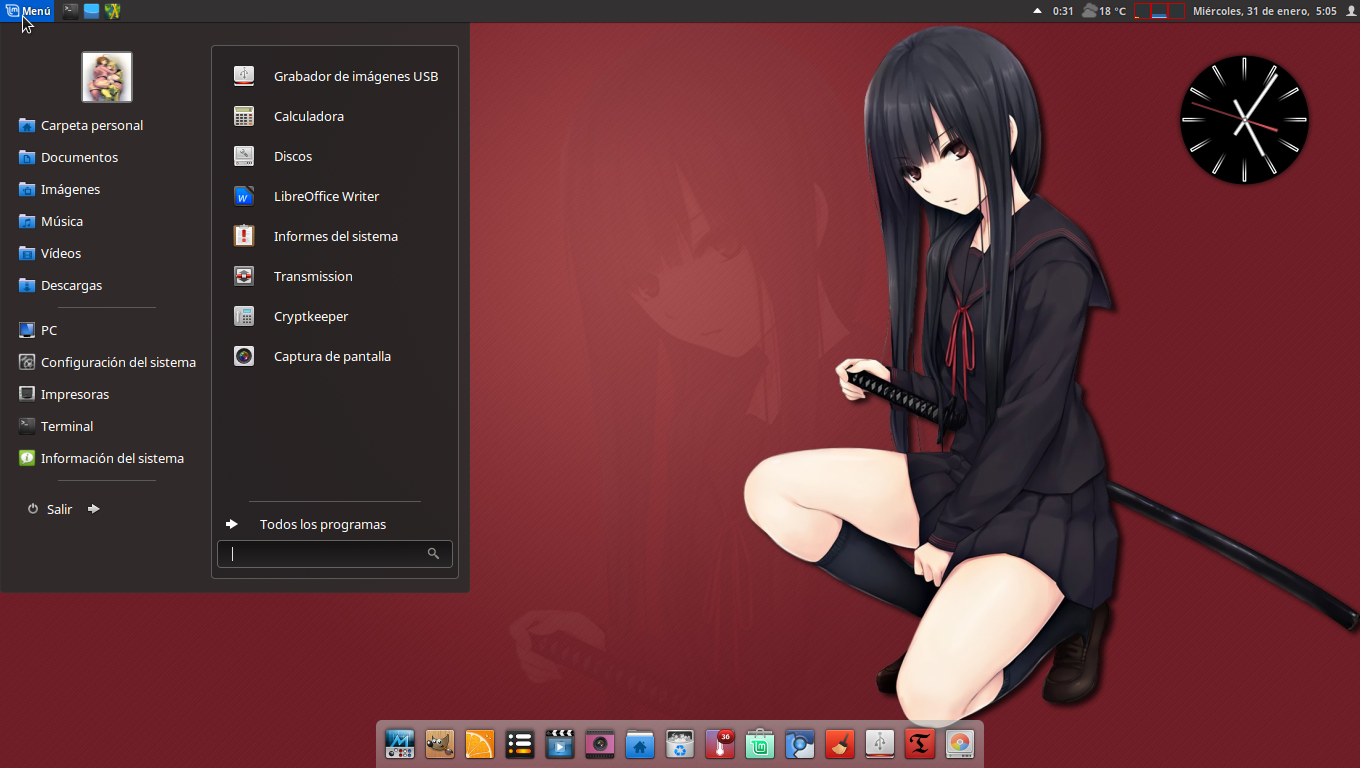Click the 0:31 timer in the panel
Image resolution: width=1360 pixels, height=768 pixels.
(x=1063, y=11)
